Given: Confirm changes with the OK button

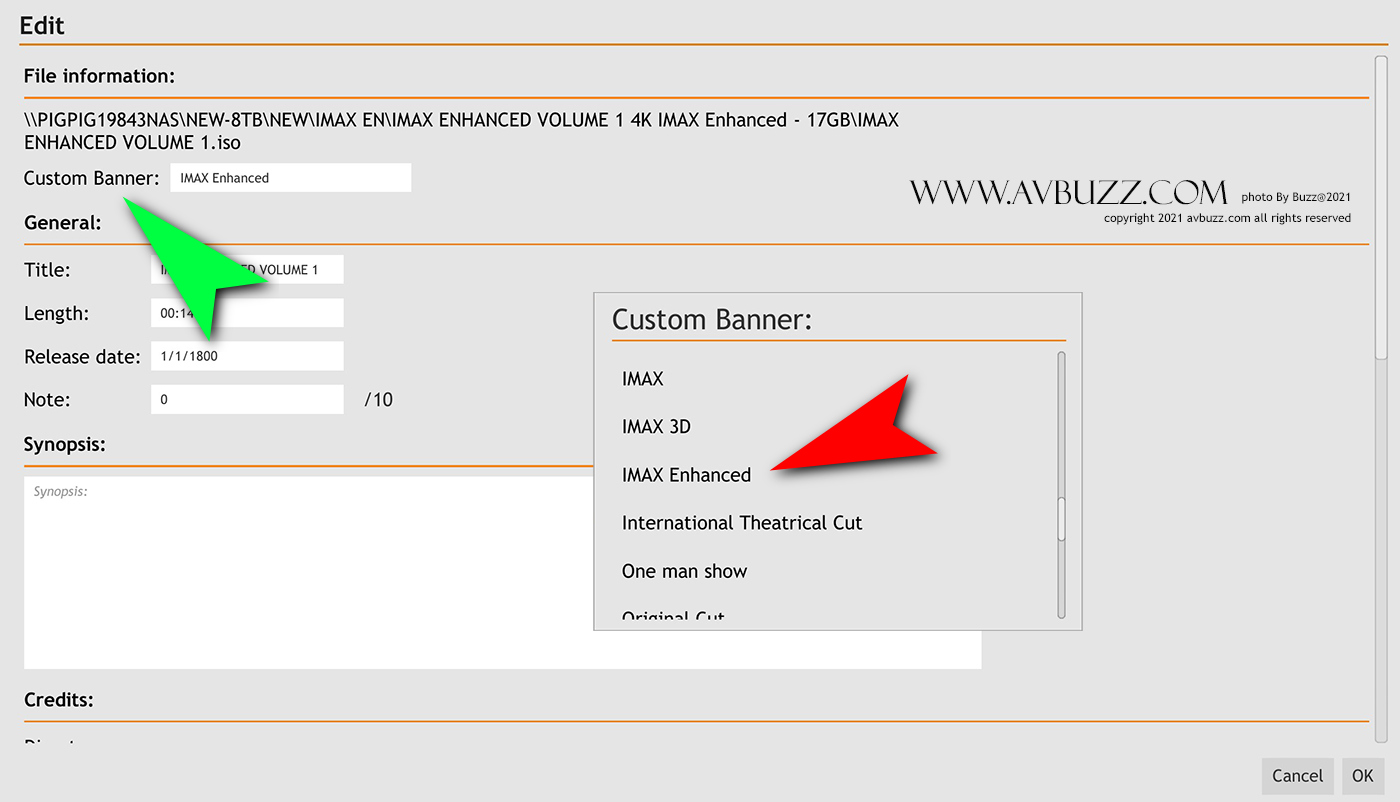Looking at the screenshot, I should tap(1363, 776).
